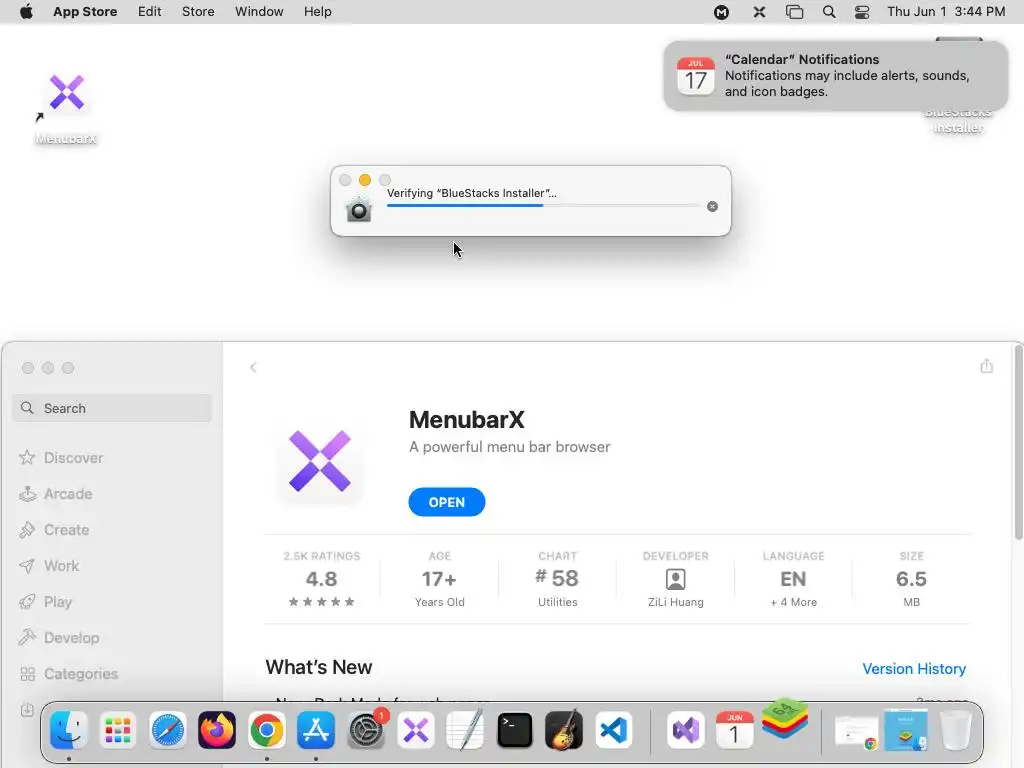This screenshot has height=768, width=1024.
Task: Open the Edit menu
Action: 150,12
